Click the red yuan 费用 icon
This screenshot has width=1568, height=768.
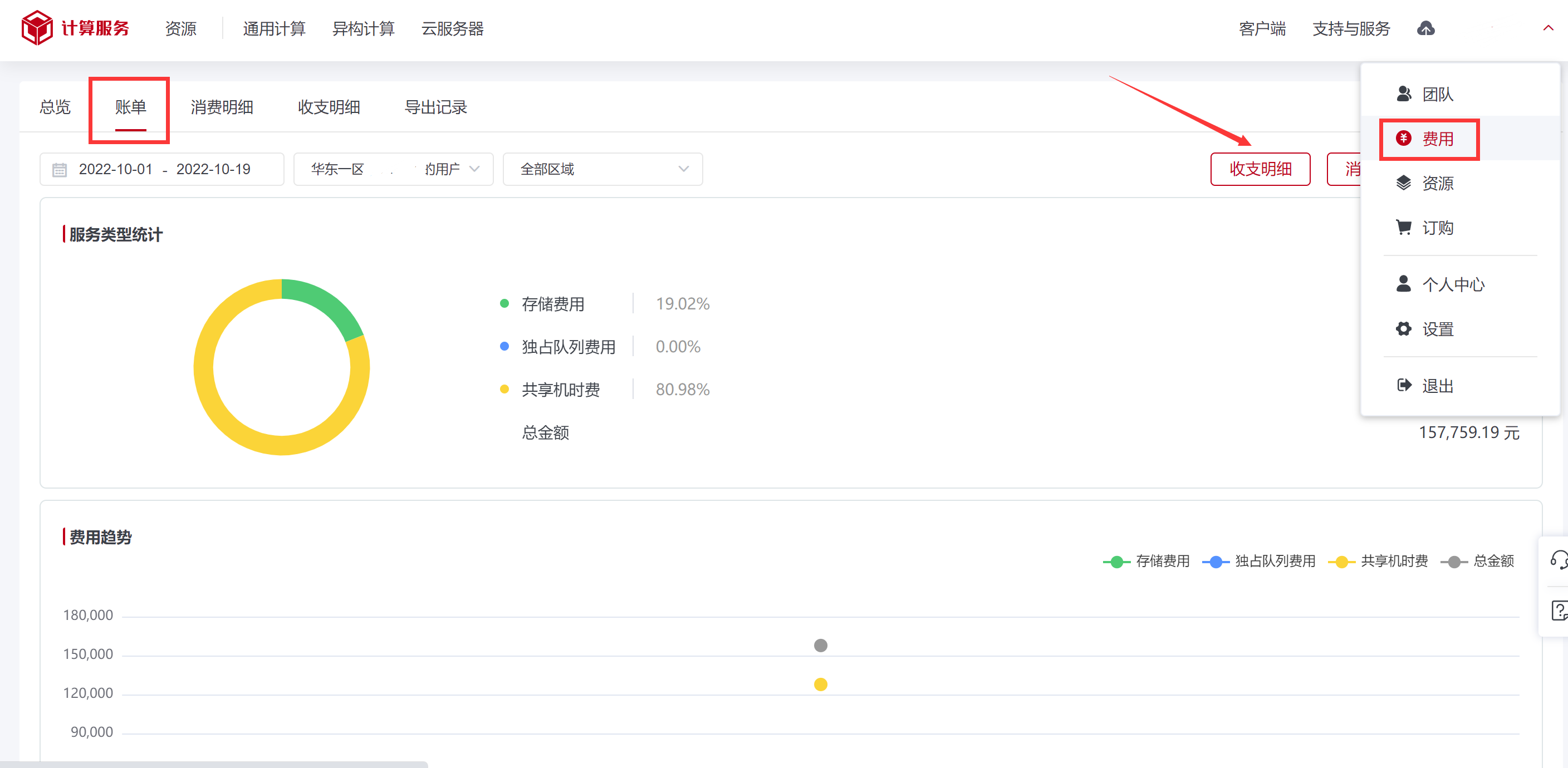[1404, 138]
